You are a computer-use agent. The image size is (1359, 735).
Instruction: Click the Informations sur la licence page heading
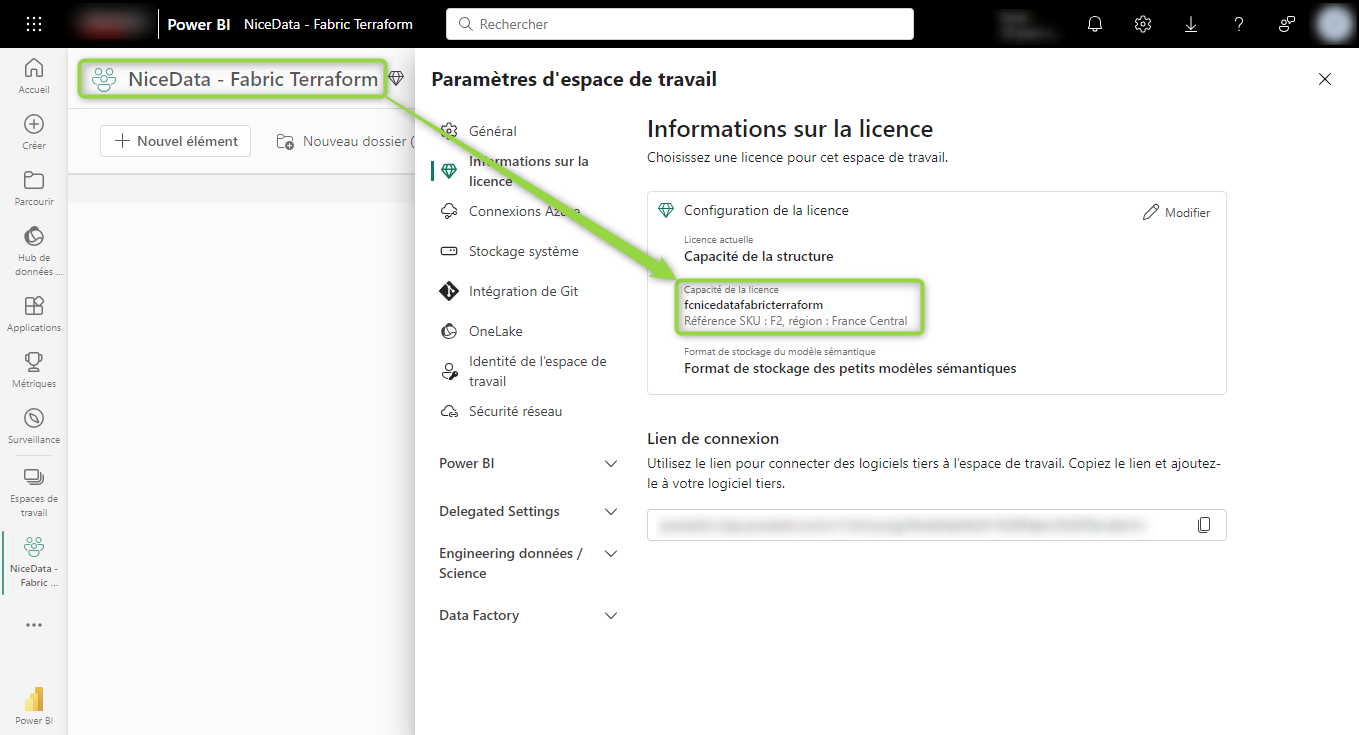click(790, 129)
